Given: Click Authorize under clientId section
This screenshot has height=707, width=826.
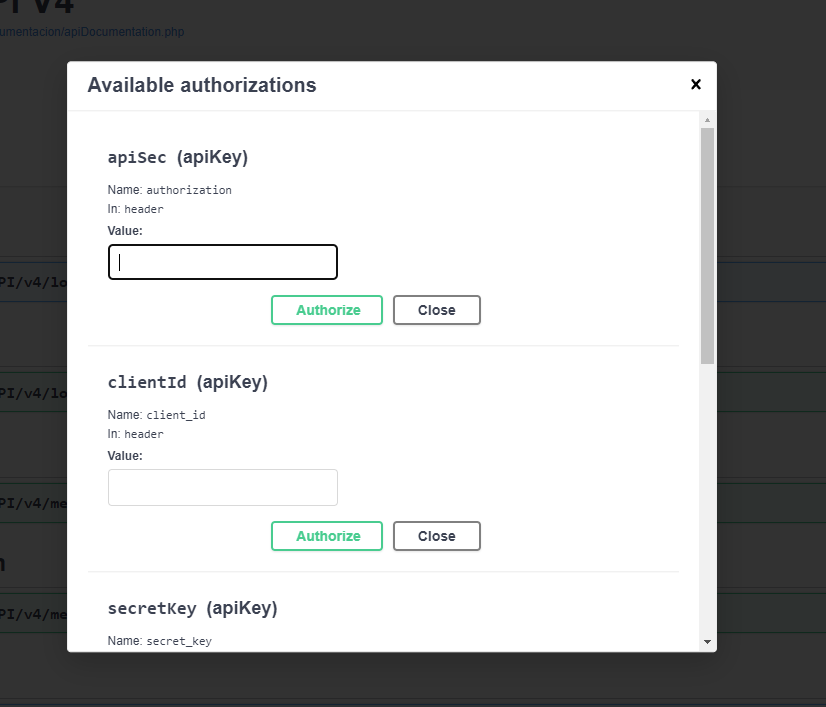Looking at the screenshot, I should point(327,536).
